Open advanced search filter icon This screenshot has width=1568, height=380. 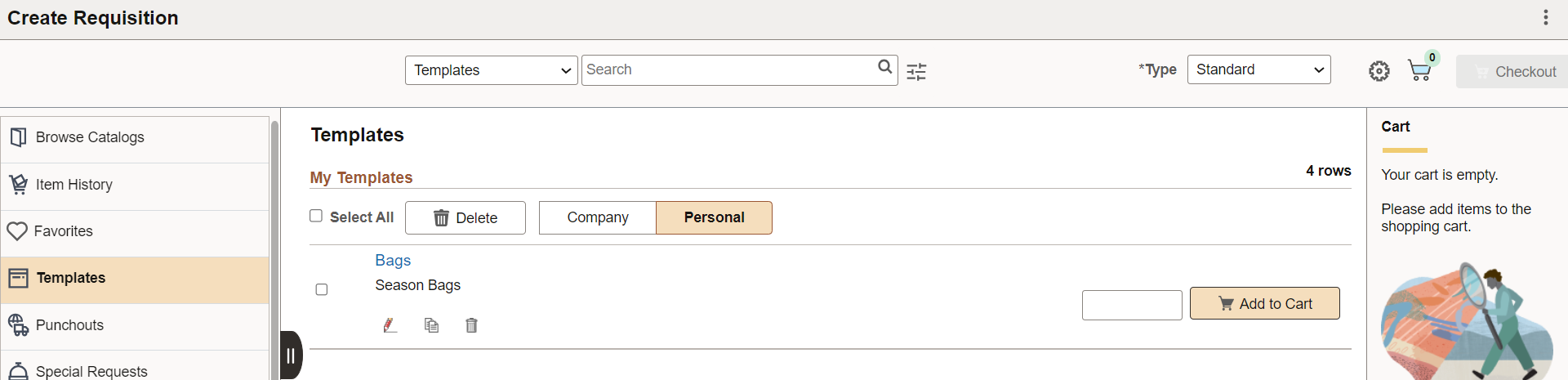[916, 72]
